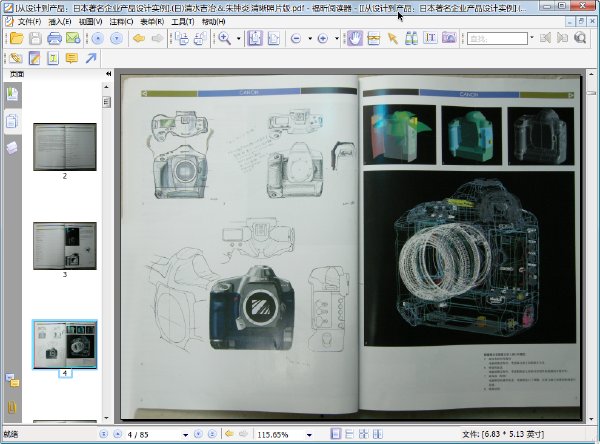Open the comments panel in sidebar
600x444 pixels.
12,380
